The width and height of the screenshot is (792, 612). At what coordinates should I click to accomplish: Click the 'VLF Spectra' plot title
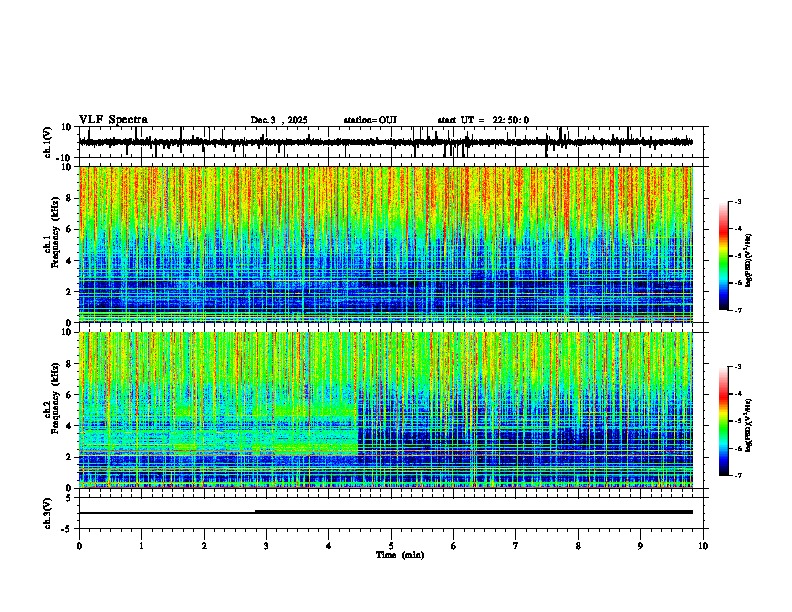113,120
